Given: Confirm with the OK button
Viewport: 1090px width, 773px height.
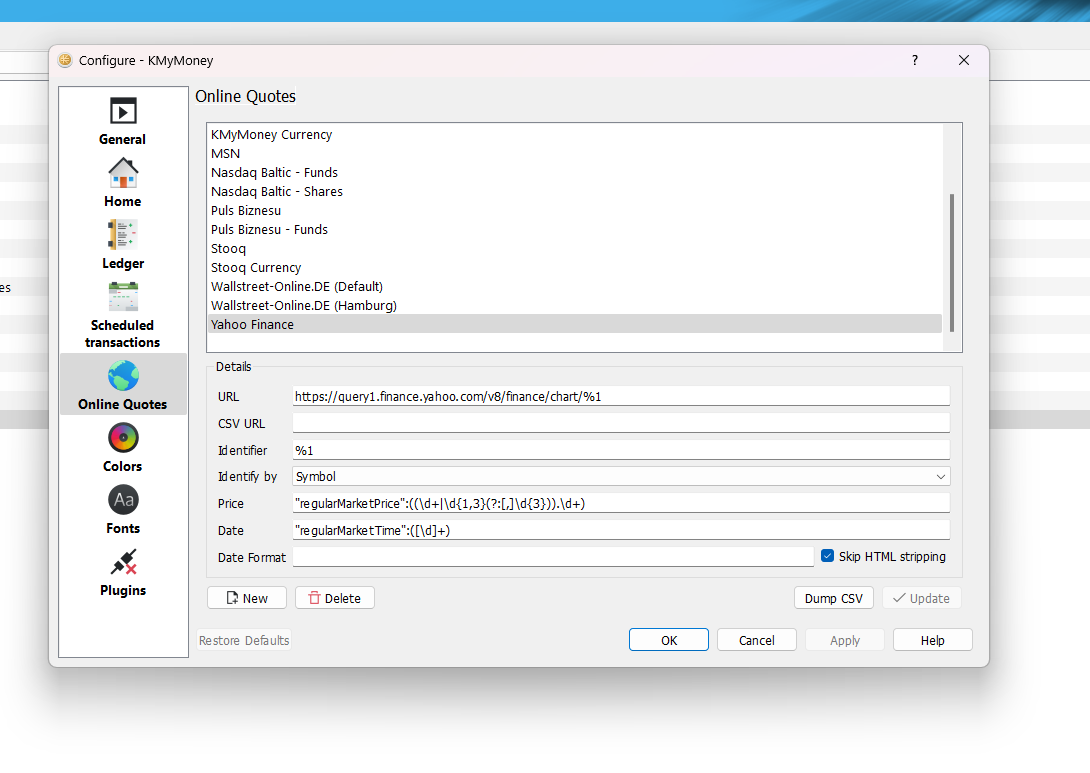Looking at the screenshot, I should (x=669, y=640).
